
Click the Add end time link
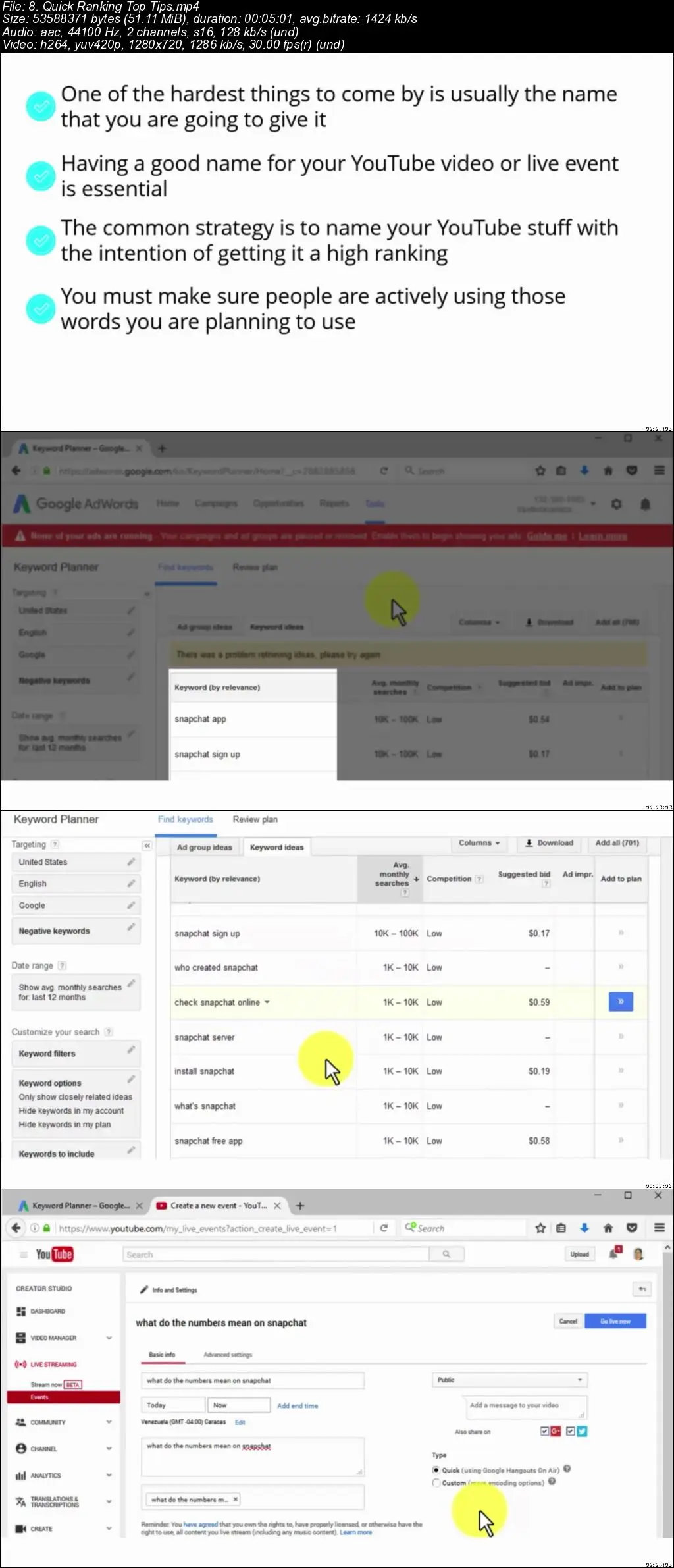tap(298, 1405)
